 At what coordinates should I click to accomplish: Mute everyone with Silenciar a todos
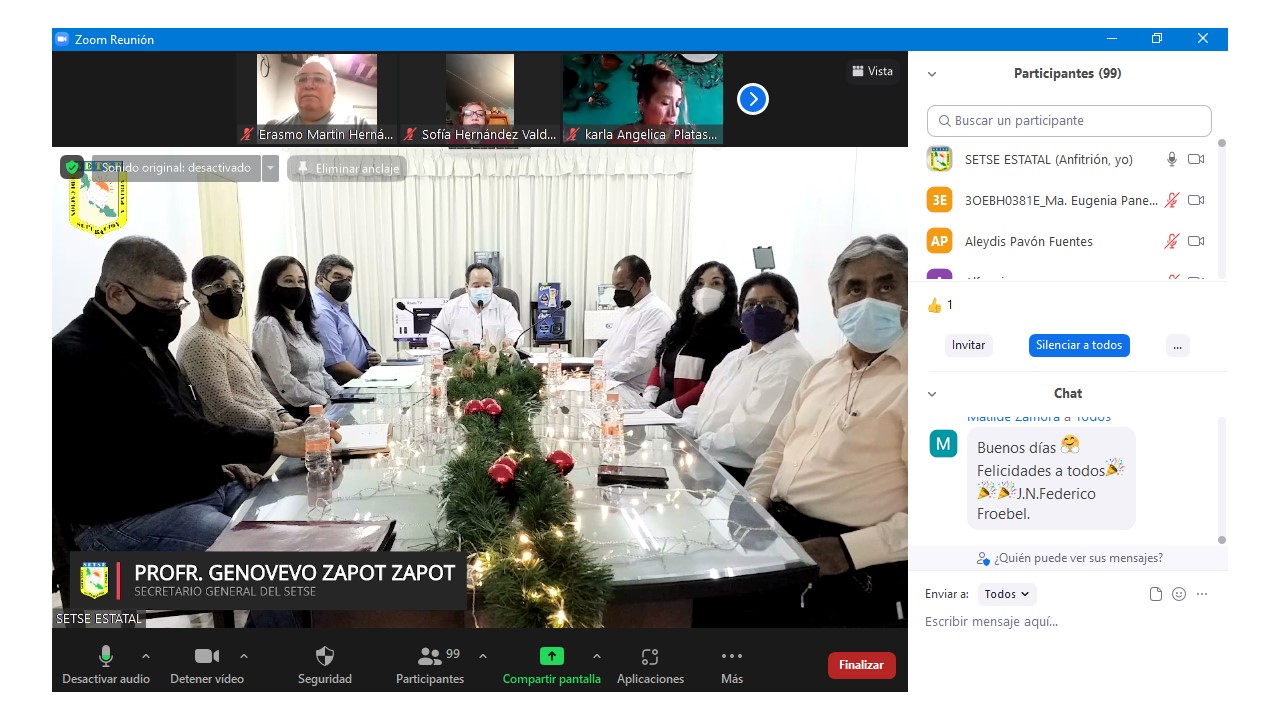1079,345
